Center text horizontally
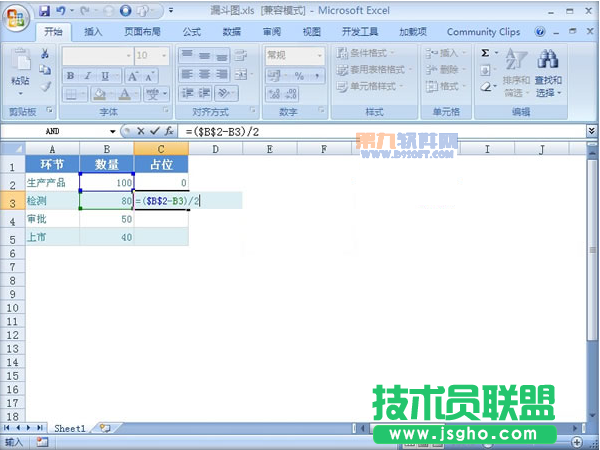The height and width of the screenshot is (450, 600). [x=204, y=74]
